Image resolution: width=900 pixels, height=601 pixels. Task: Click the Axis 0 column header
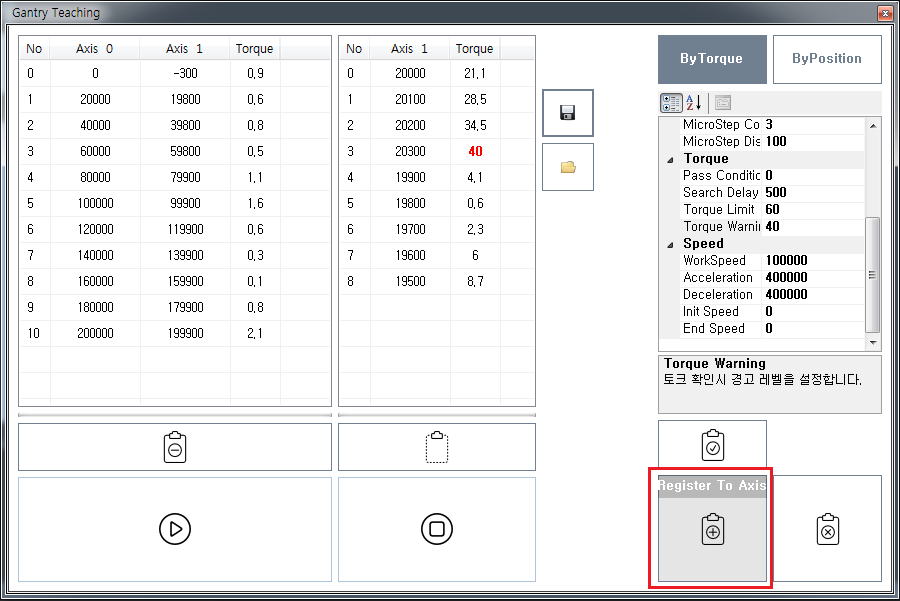point(95,49)
